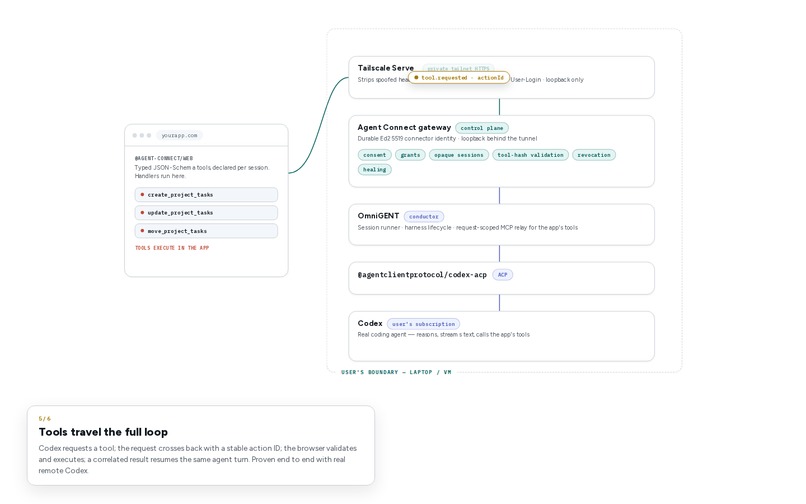Click the OmniGENT heading
806x504 pixels.
(378, 215)
